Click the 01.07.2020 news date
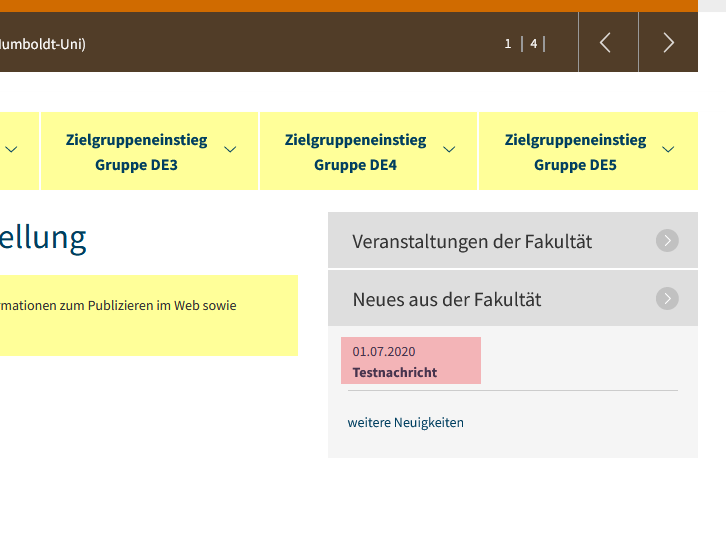Screen dimensions: 726x546 [383, 351]
